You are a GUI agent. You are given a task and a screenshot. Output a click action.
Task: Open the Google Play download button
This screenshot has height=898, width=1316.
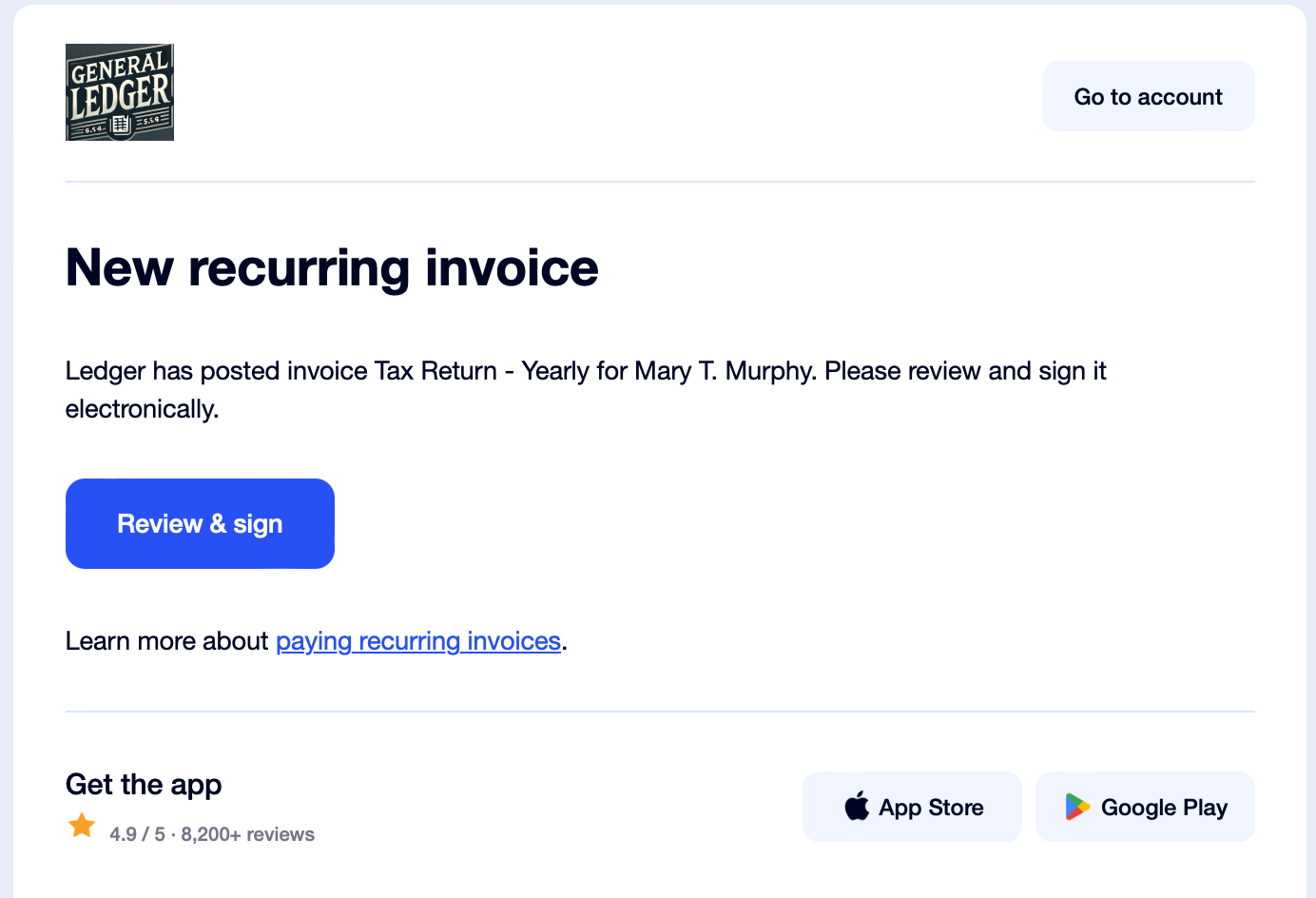click(1144, 807)
